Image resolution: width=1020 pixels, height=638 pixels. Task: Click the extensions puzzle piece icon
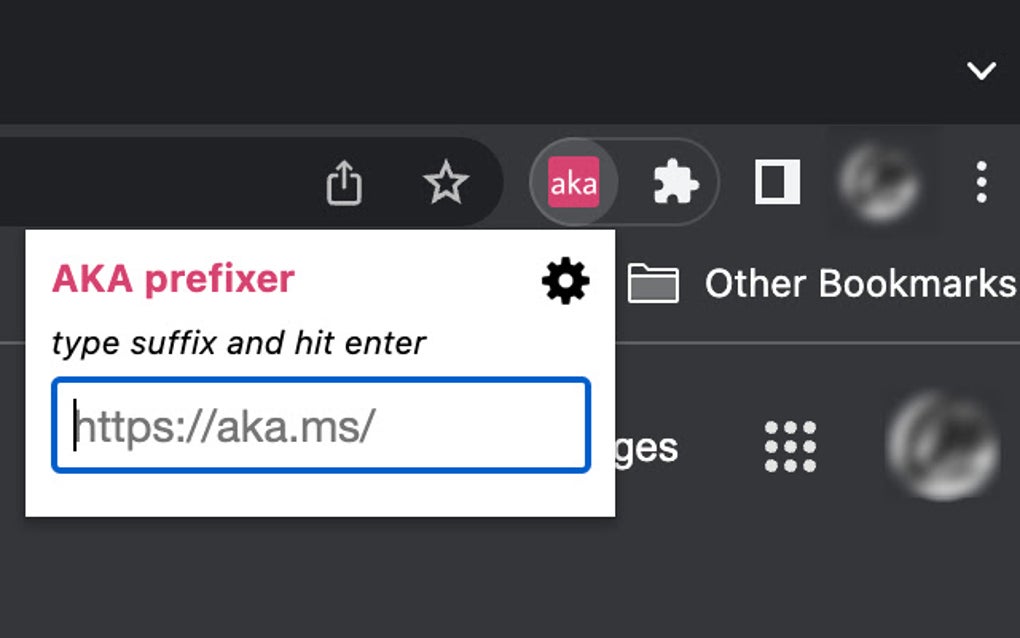pyautogui.click(x=675, y=183)
